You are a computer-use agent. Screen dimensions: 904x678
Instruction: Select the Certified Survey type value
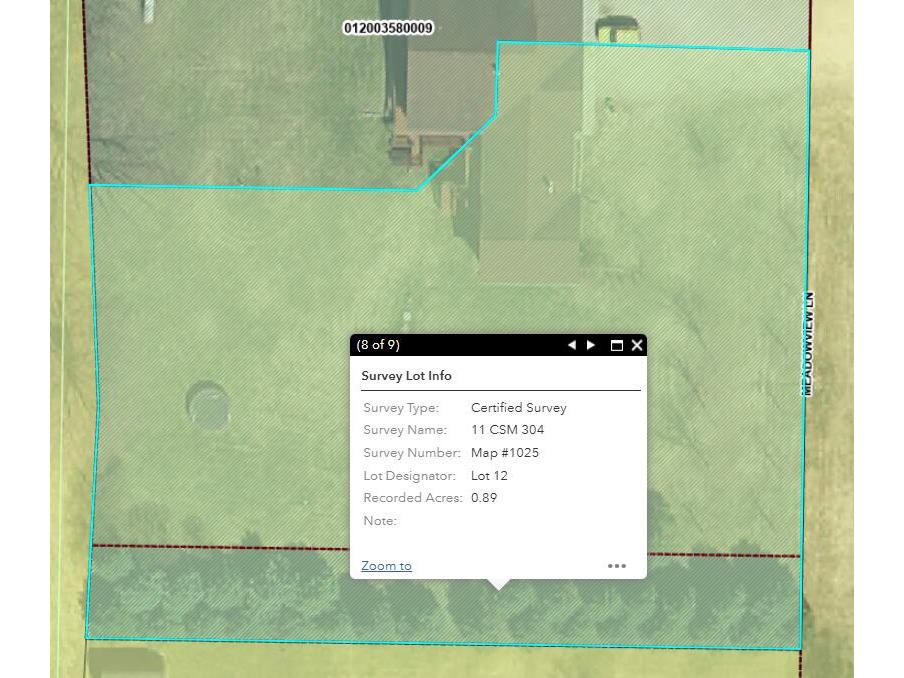point(519,408)
